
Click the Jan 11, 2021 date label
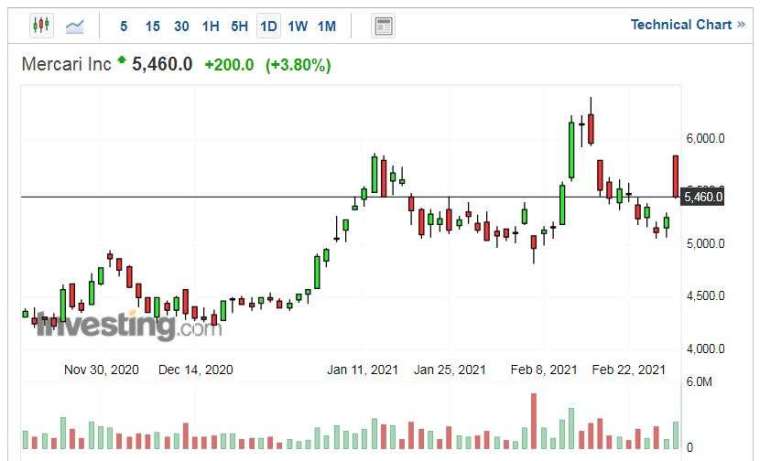(363, 370)
